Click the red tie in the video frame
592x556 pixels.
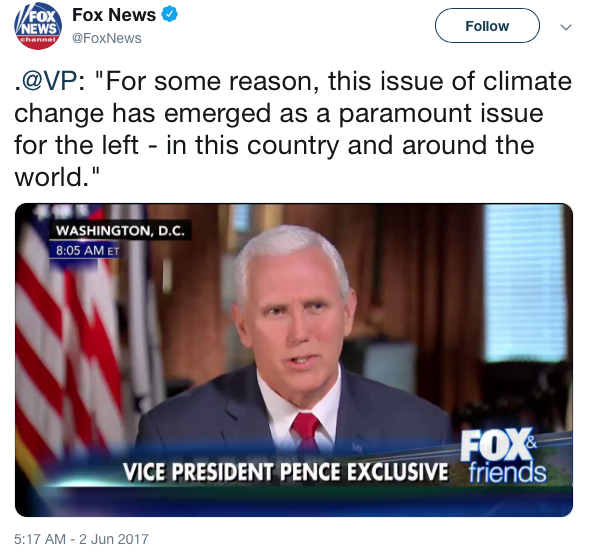pos(306,428)
